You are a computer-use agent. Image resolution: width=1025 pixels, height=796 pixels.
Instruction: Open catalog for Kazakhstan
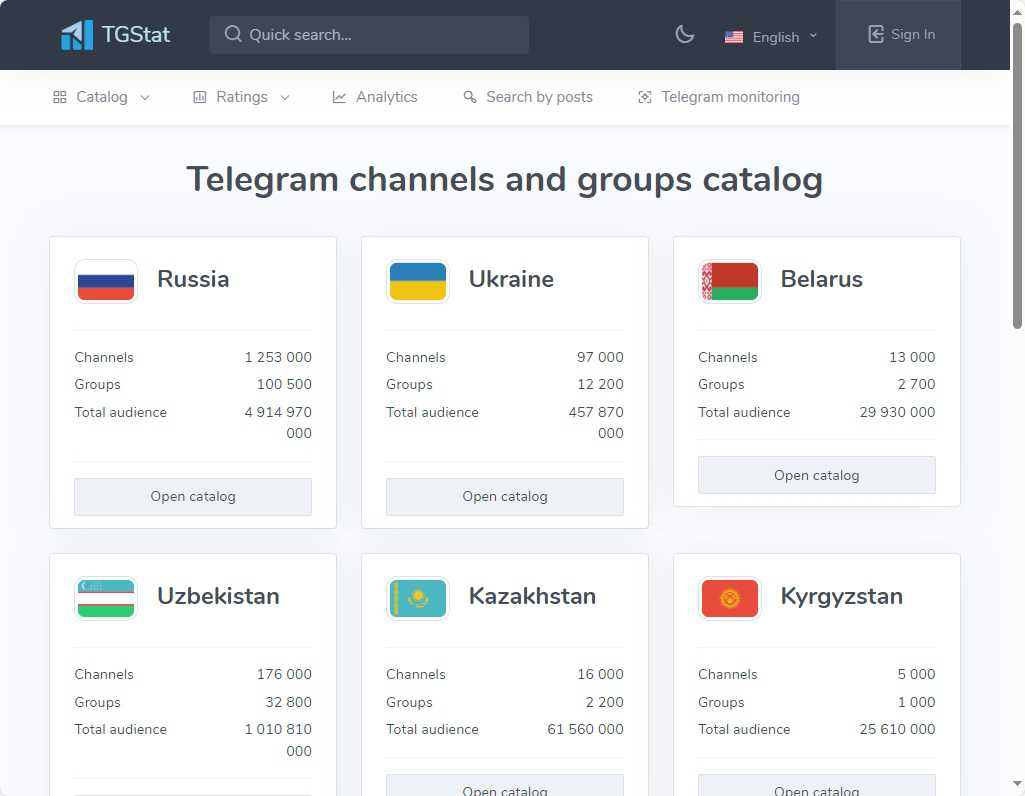505,786
